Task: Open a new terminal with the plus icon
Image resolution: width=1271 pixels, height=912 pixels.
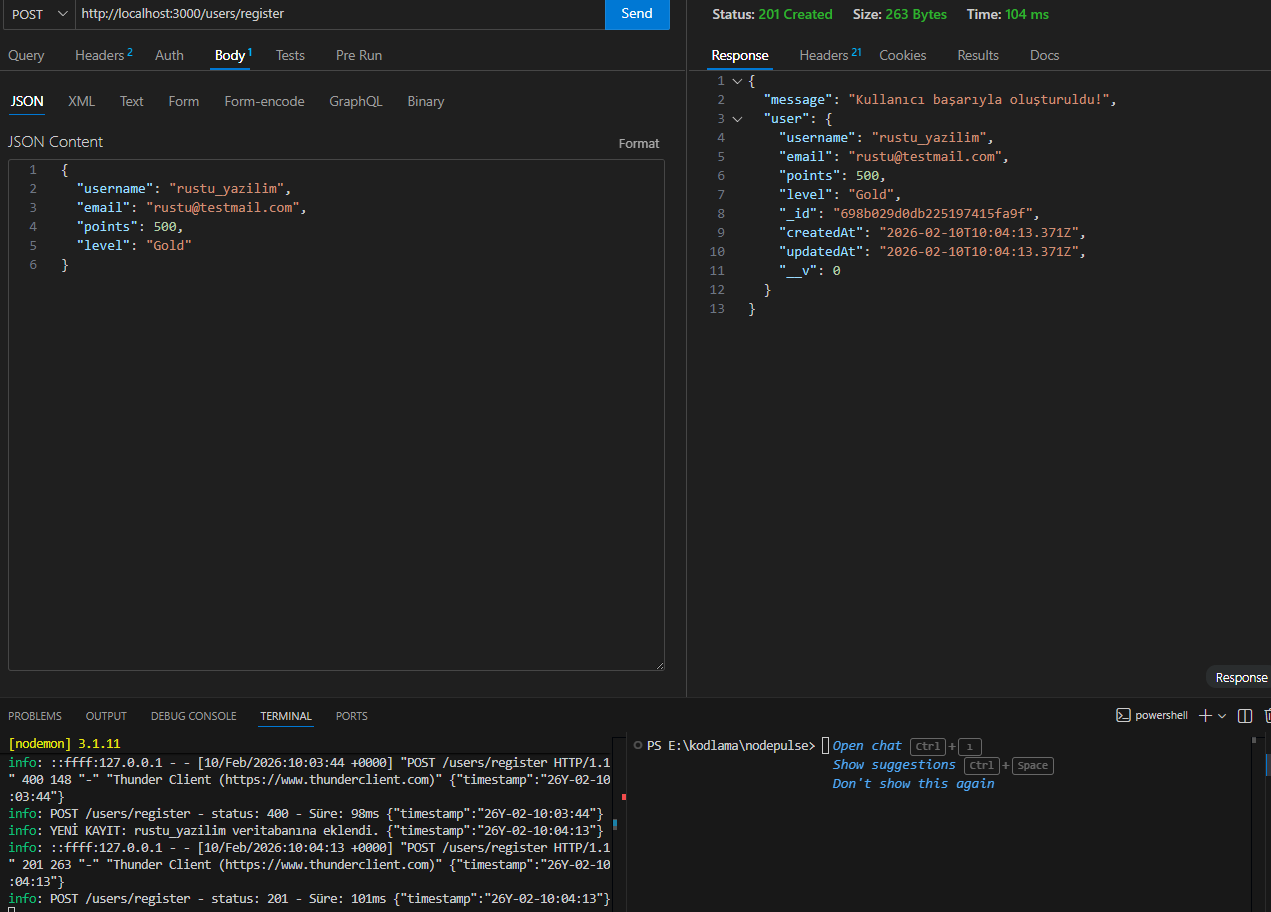Action: point(1207,715)
